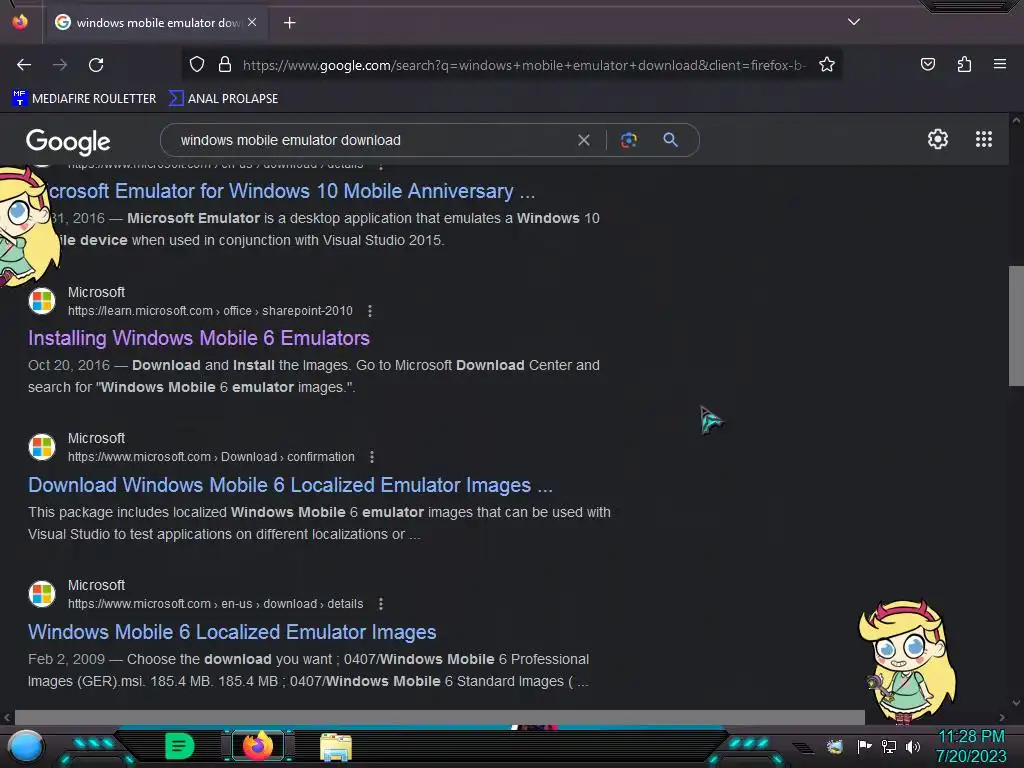List all tabs dropdown arrow

(x=854, y=22)
